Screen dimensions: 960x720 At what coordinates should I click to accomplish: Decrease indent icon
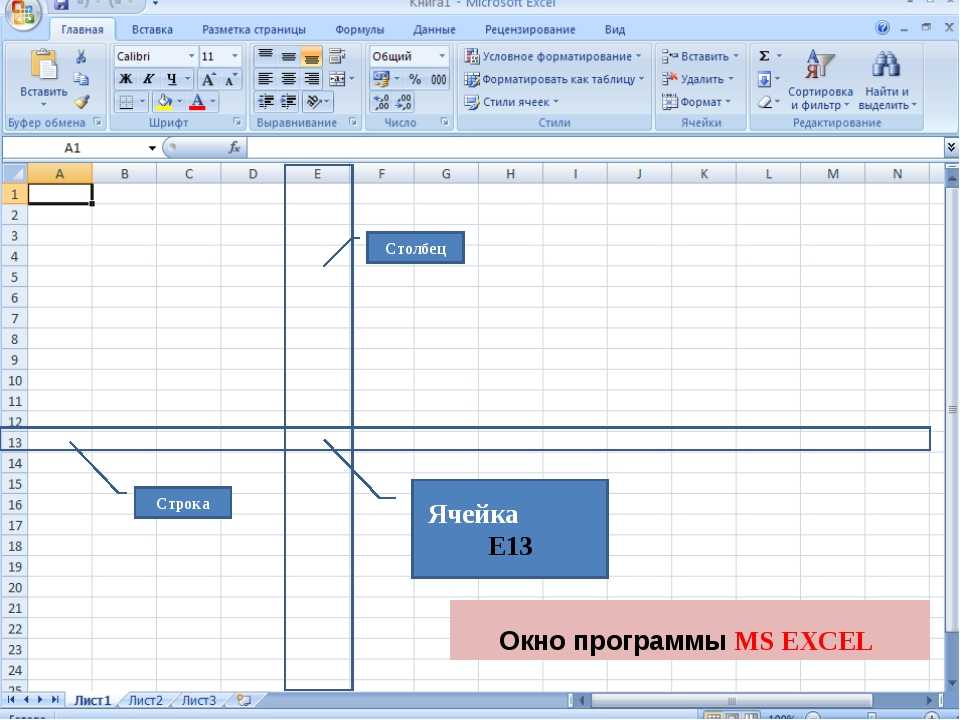pos(265,102)
